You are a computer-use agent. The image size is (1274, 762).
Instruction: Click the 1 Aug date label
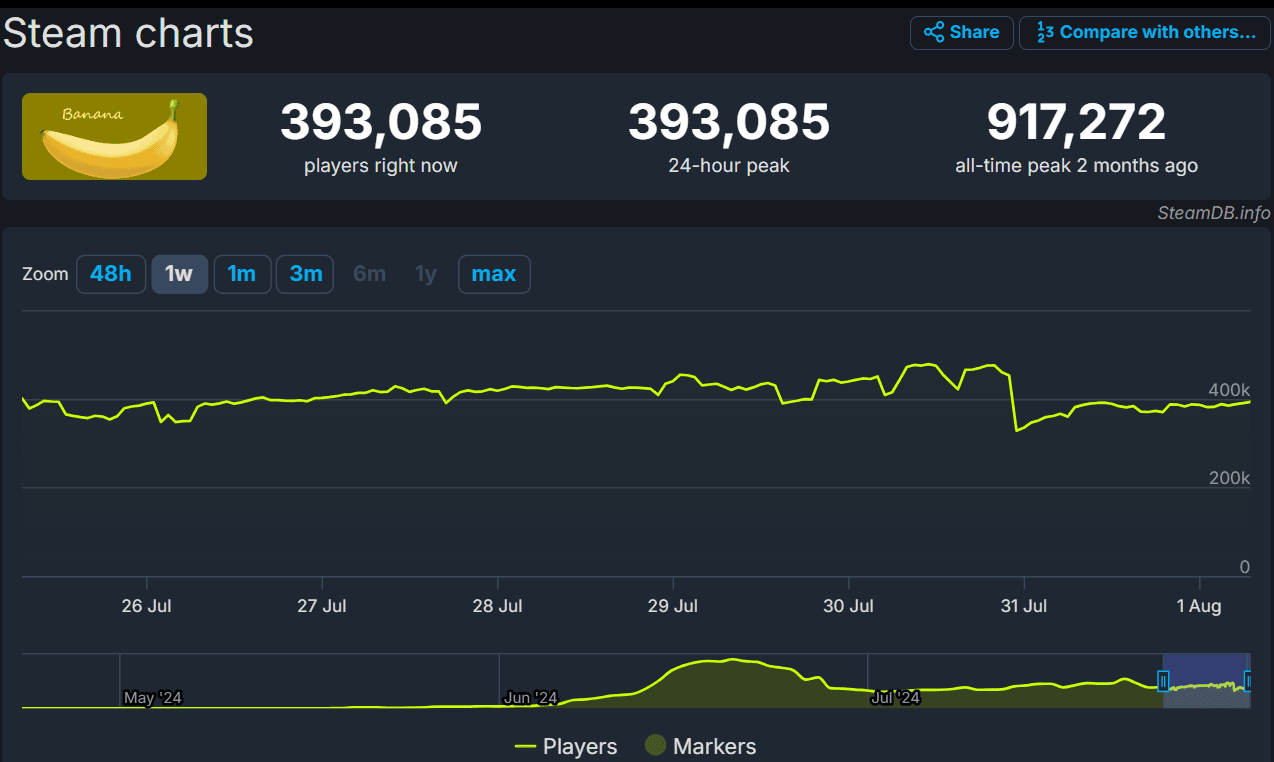(x=1199, y=606)
